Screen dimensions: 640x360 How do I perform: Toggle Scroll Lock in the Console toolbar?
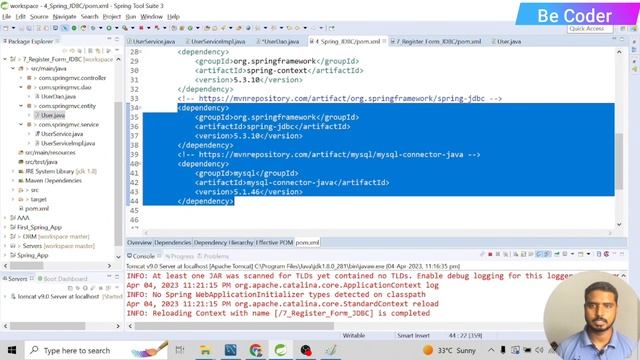pyautogui.click(x=523, y=254)
